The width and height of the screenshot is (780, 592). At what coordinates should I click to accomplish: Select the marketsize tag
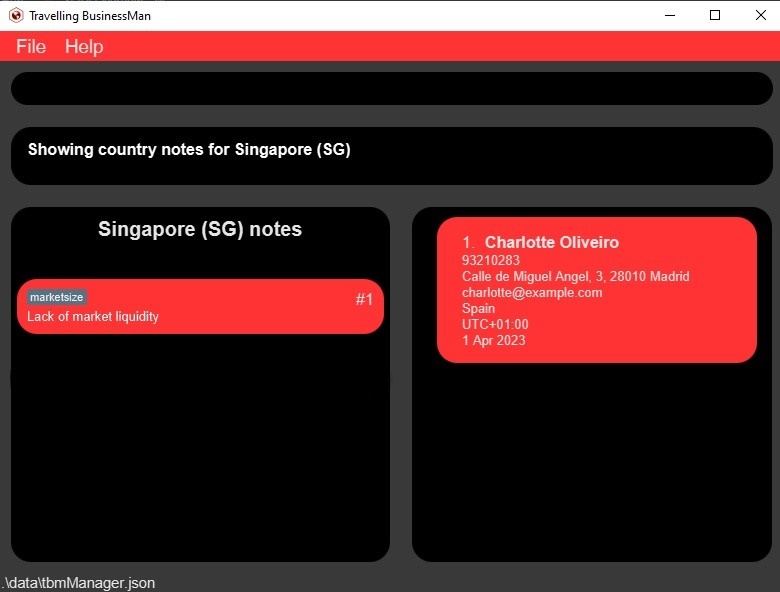pyautogui.click(x=57, y=297)
